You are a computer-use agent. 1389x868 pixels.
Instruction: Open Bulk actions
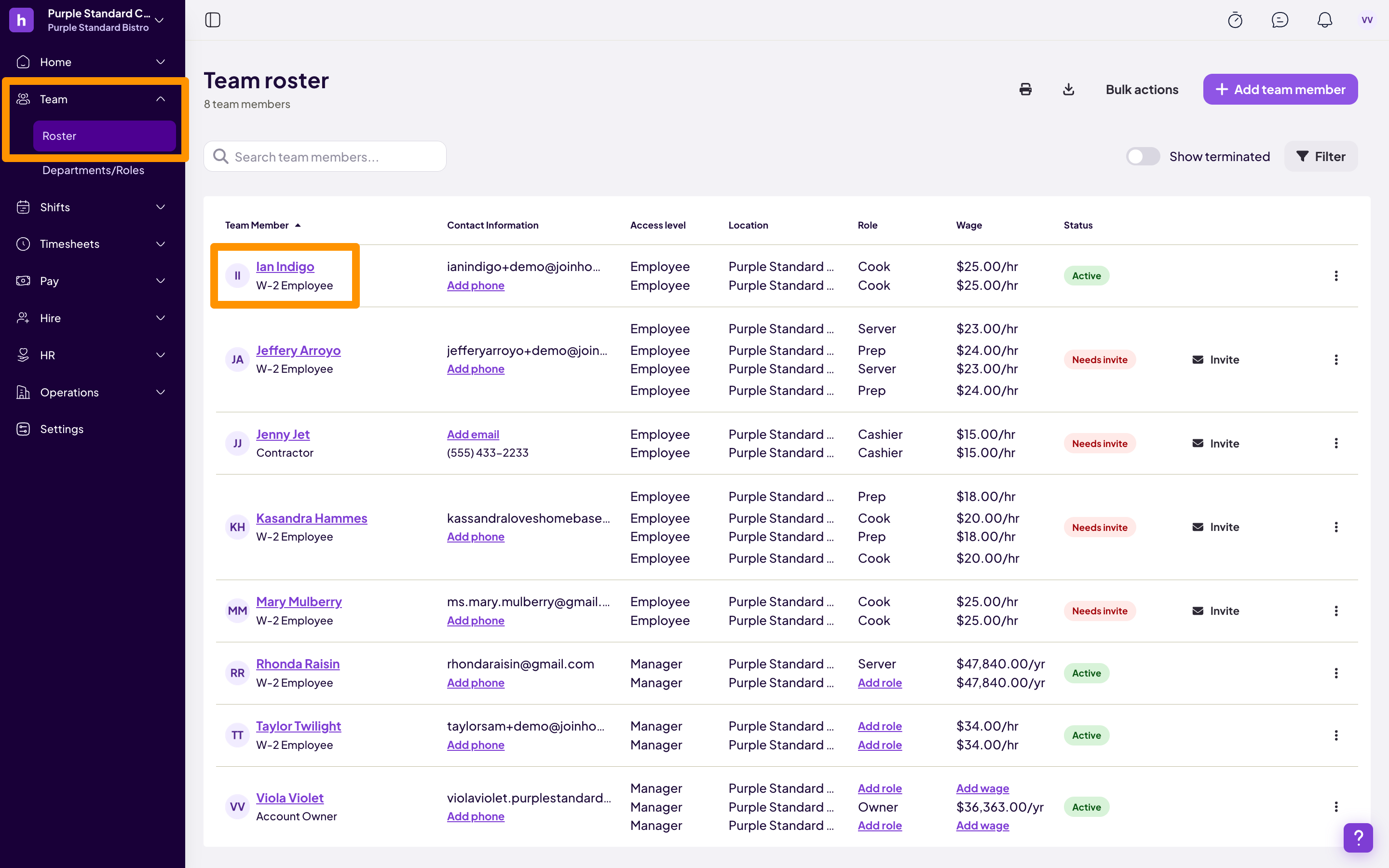point(1142,90)
